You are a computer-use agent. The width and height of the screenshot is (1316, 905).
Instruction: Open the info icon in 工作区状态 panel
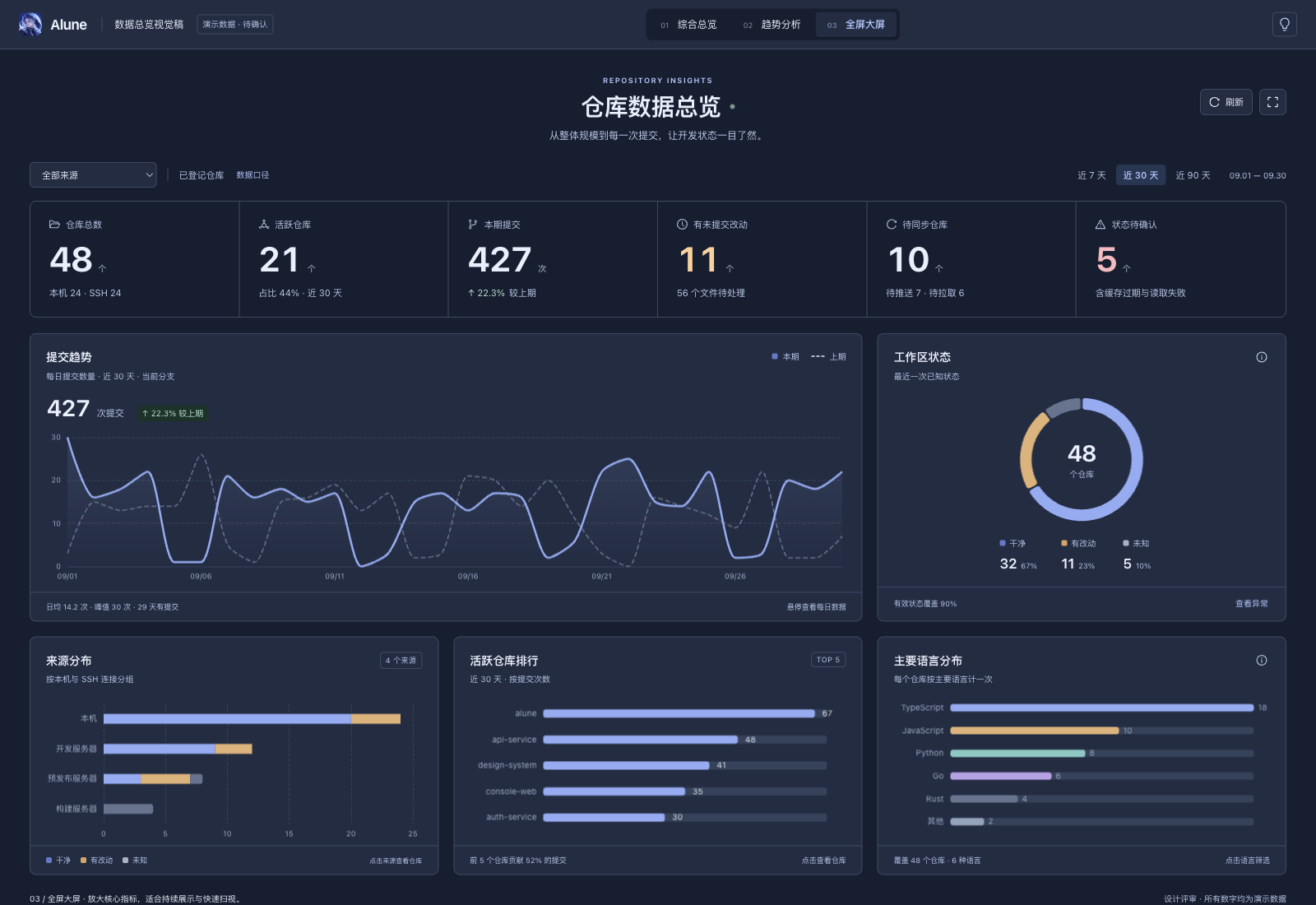[1262, 357]
